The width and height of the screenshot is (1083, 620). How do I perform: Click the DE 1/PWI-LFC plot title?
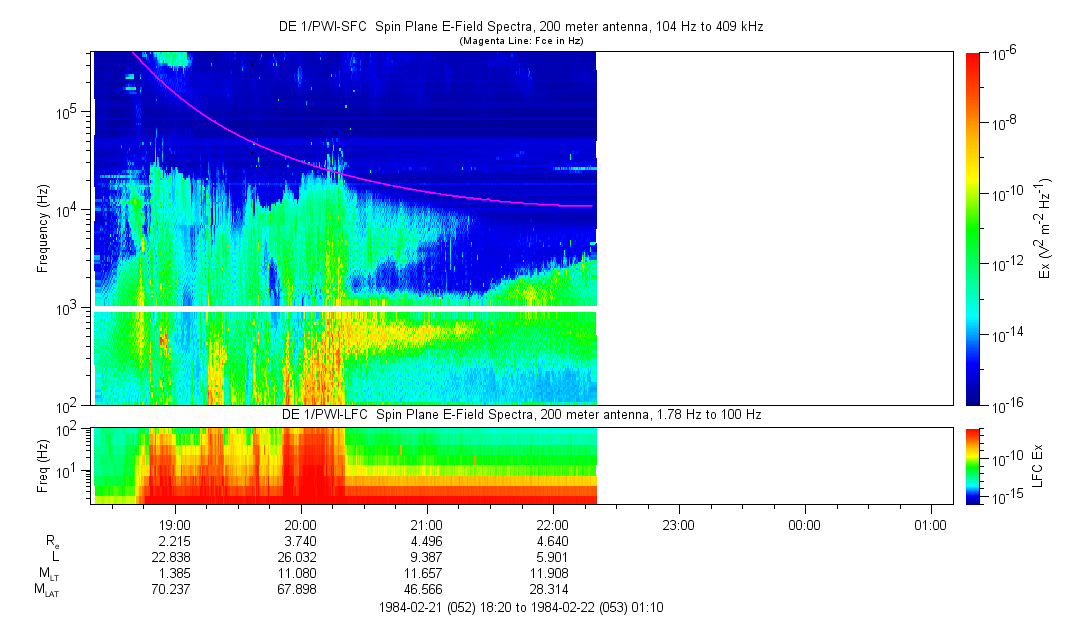pos(521,414)
